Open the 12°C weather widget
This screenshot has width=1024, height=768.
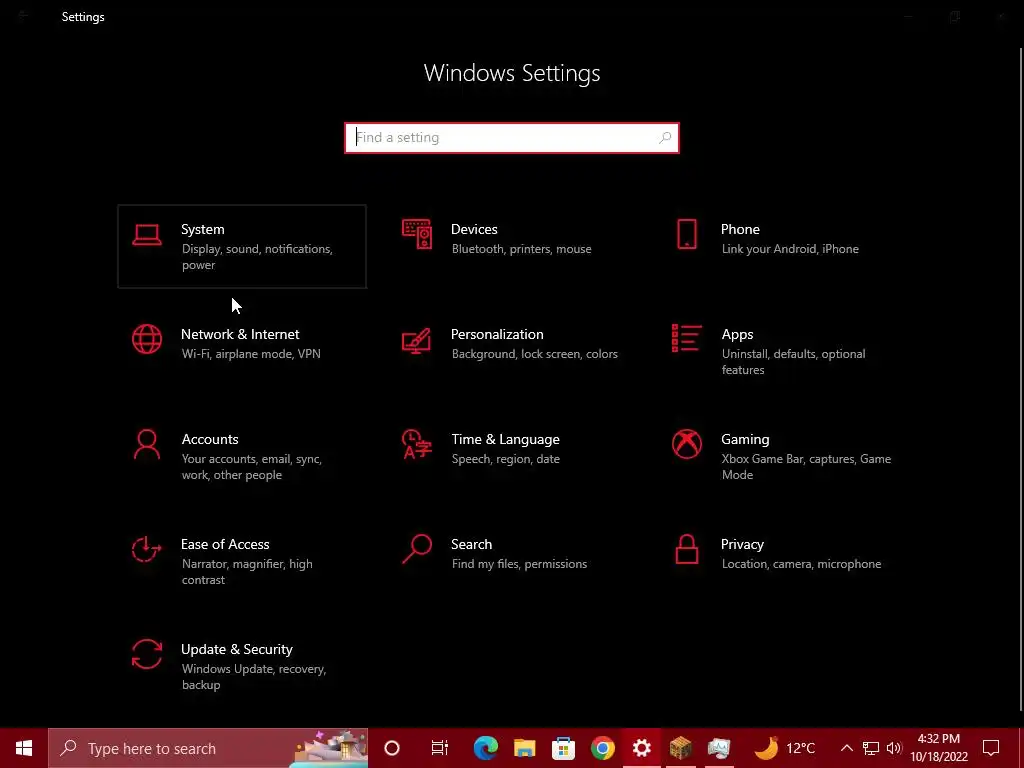[784, 748]
